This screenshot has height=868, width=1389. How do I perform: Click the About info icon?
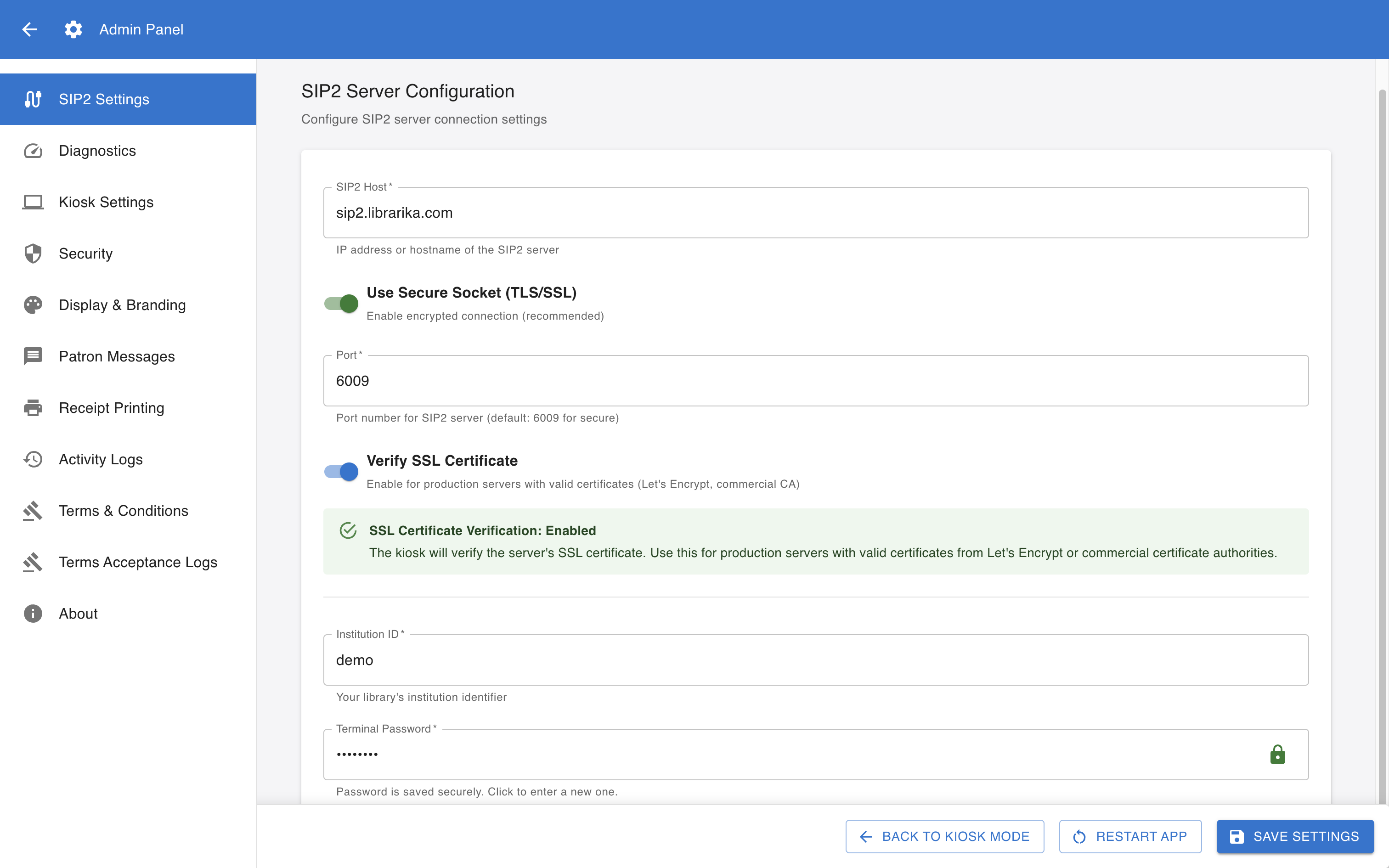[x=33, y=613]
